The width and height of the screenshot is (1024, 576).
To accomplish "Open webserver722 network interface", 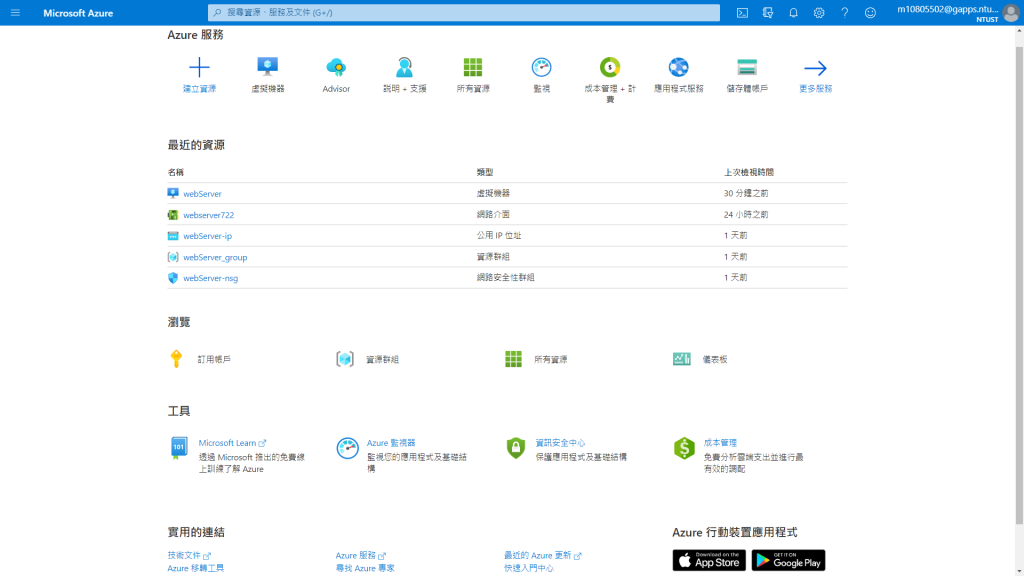I will (208, 215).
